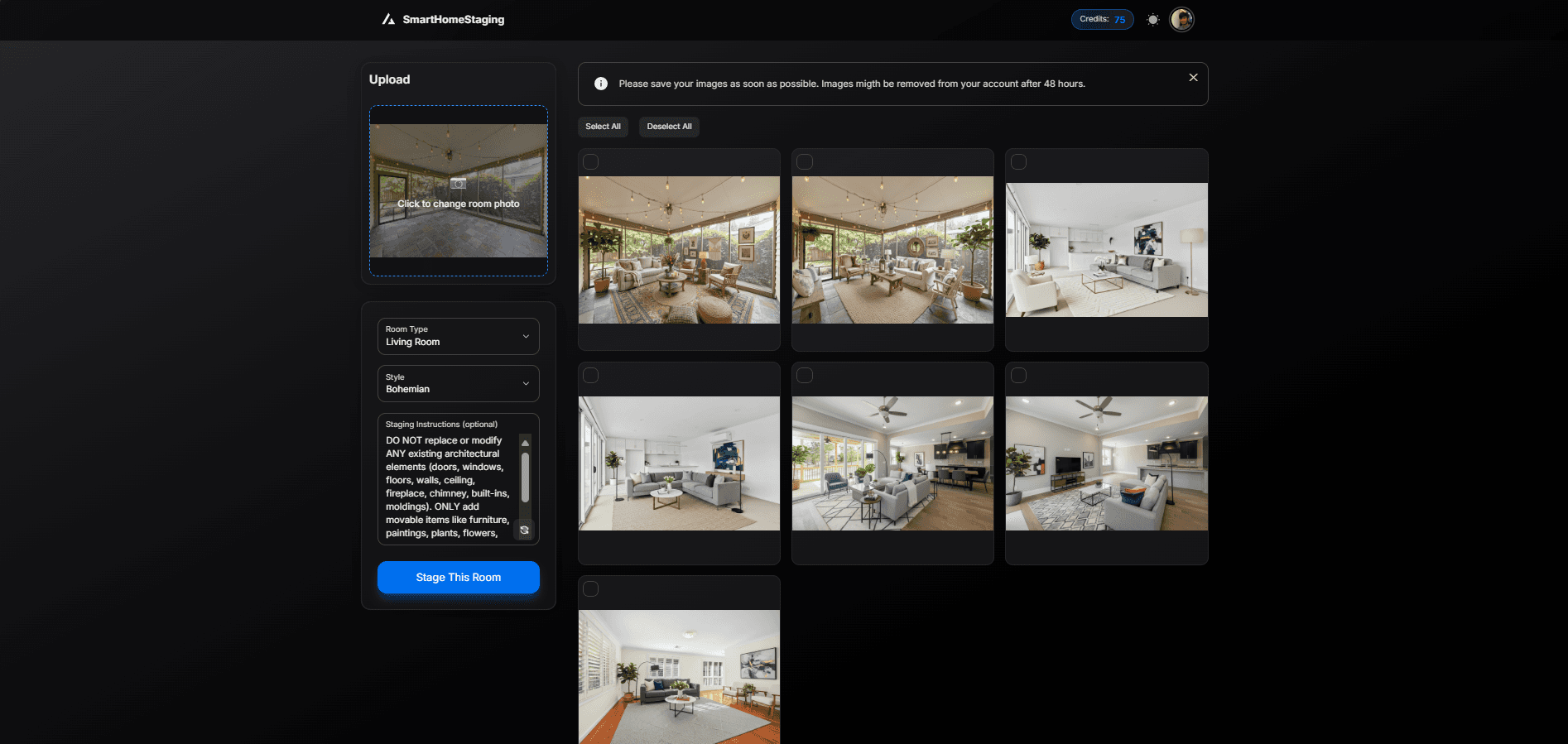Click the Select All button

603,127
